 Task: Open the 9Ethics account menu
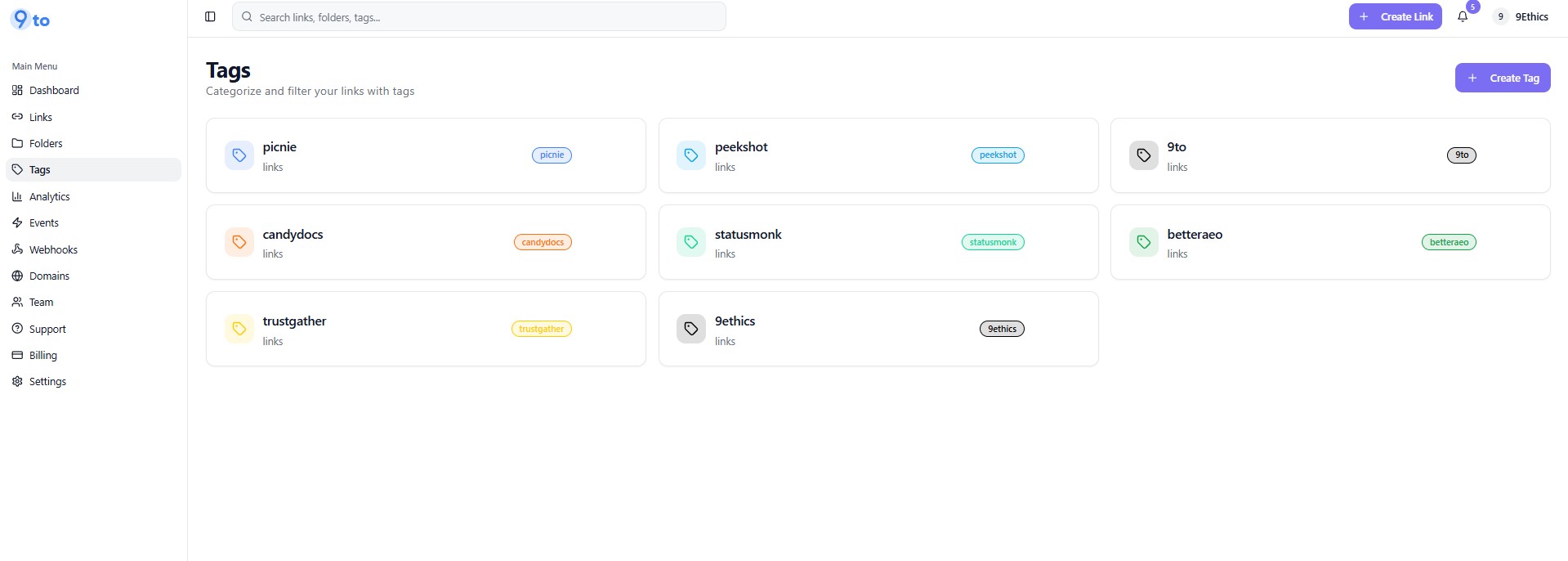[x=1521, y=16]
